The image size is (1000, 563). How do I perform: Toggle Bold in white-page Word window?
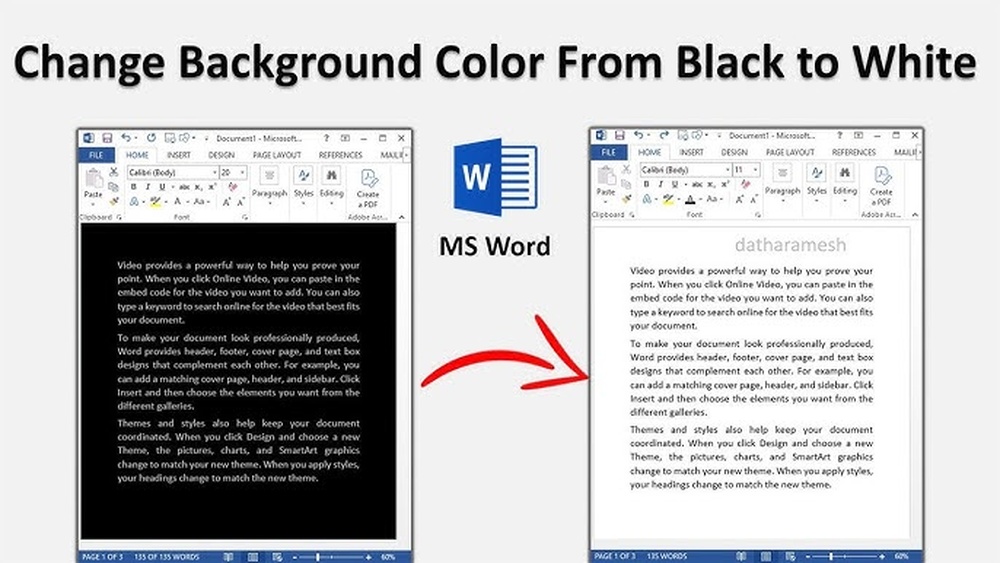[x=646, y=184]
